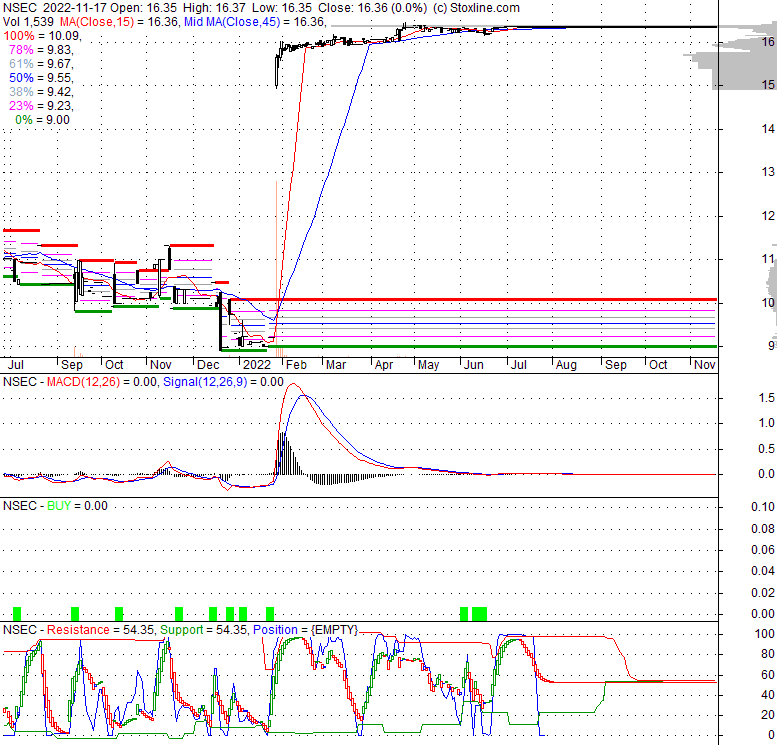
Task: Select the 38% = 9.42 Fibonacci label
Action: (x=40, y=91)
